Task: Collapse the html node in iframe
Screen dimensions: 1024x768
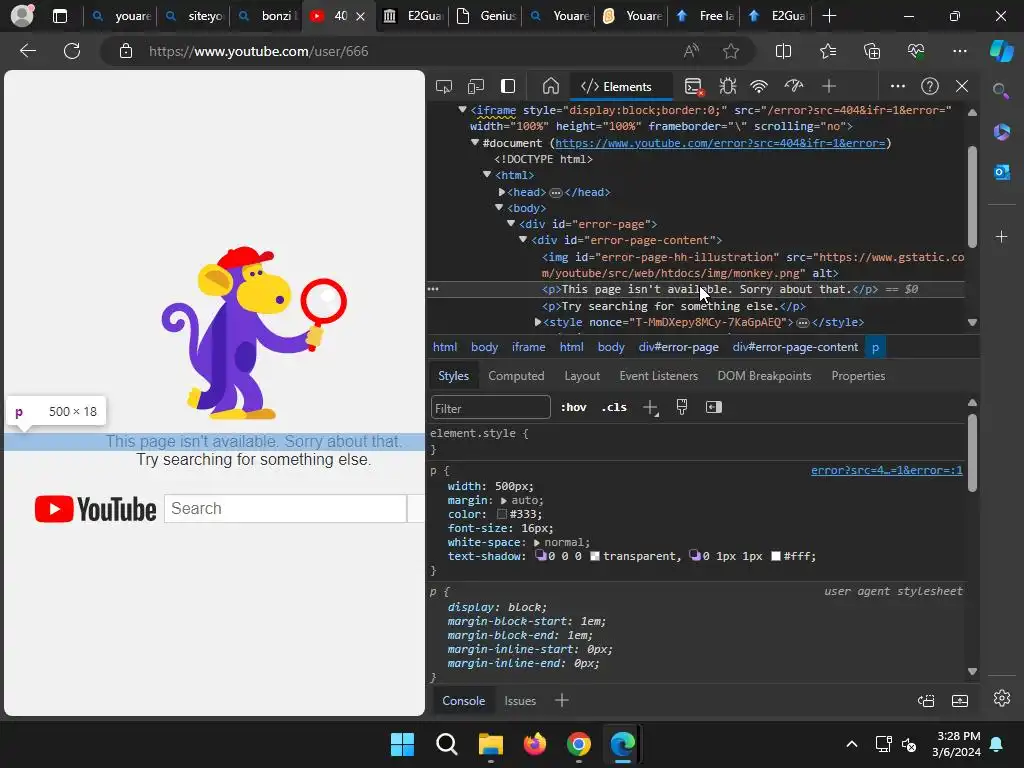Action: 487,174
